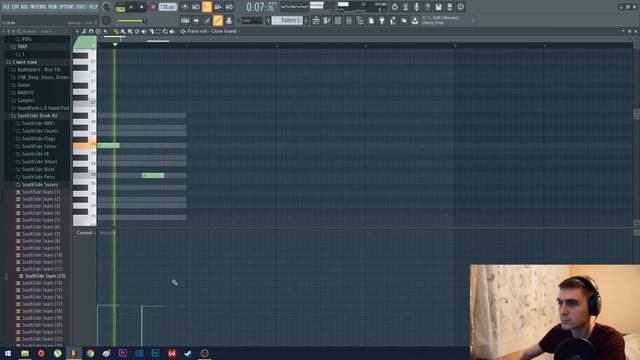Screen dimensions: 640x360
Task: Click the render audio file icon
Action: click(449, 7)
